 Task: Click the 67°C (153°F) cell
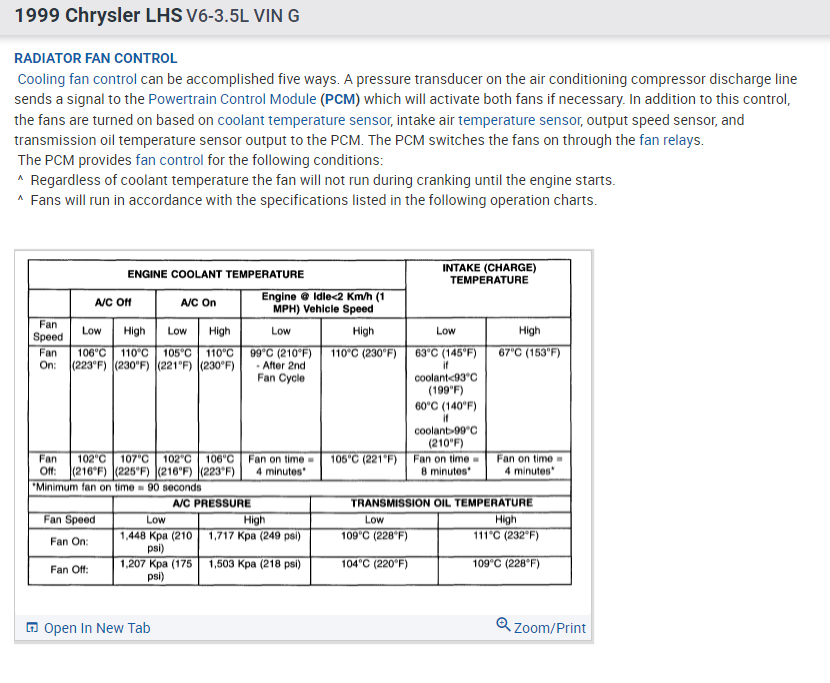tap(528, 399)
